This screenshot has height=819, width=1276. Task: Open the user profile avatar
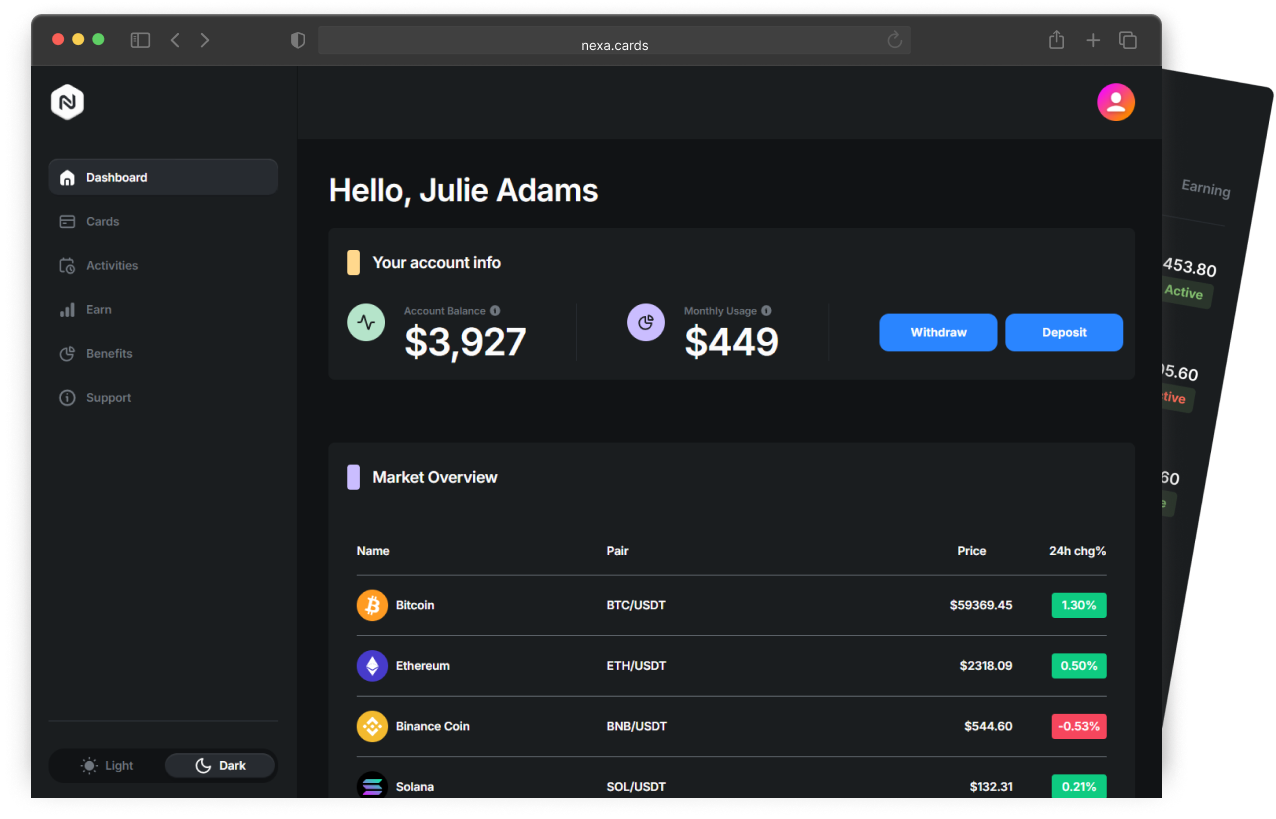pyautogui.click(x=1116, y=102)
